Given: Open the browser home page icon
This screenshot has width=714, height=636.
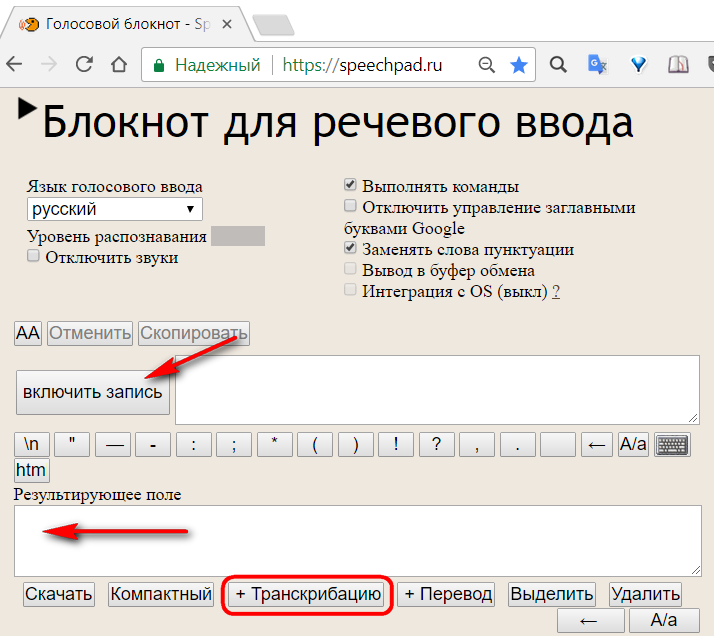Looking at the screenshot, I should 119,64.
